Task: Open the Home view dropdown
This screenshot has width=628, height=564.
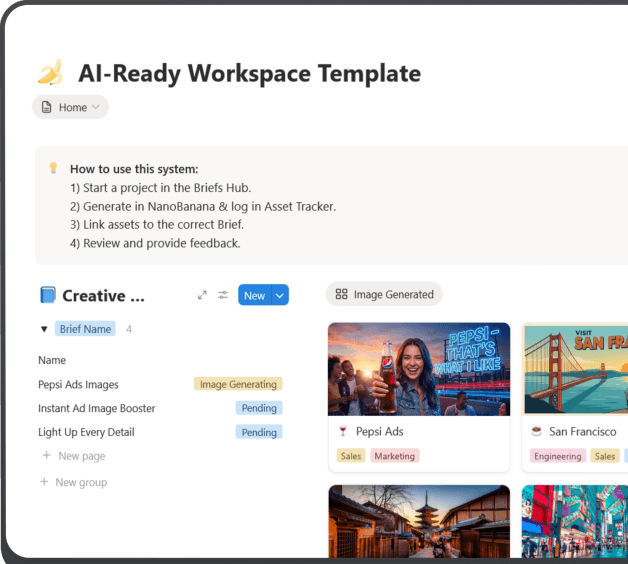Action: click(x=70, y=107)
